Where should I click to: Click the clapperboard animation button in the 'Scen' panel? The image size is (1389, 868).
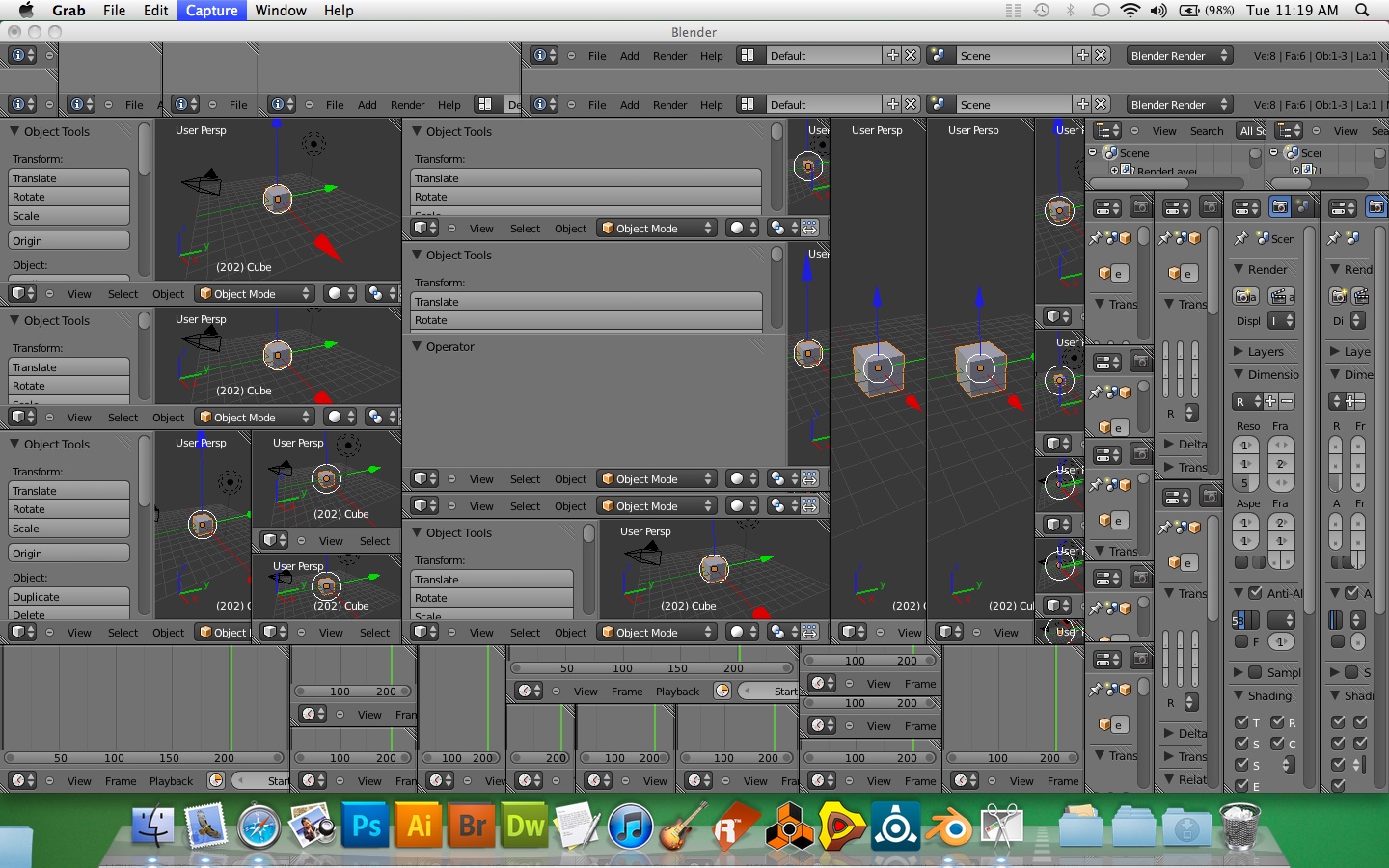[1282, 296]
